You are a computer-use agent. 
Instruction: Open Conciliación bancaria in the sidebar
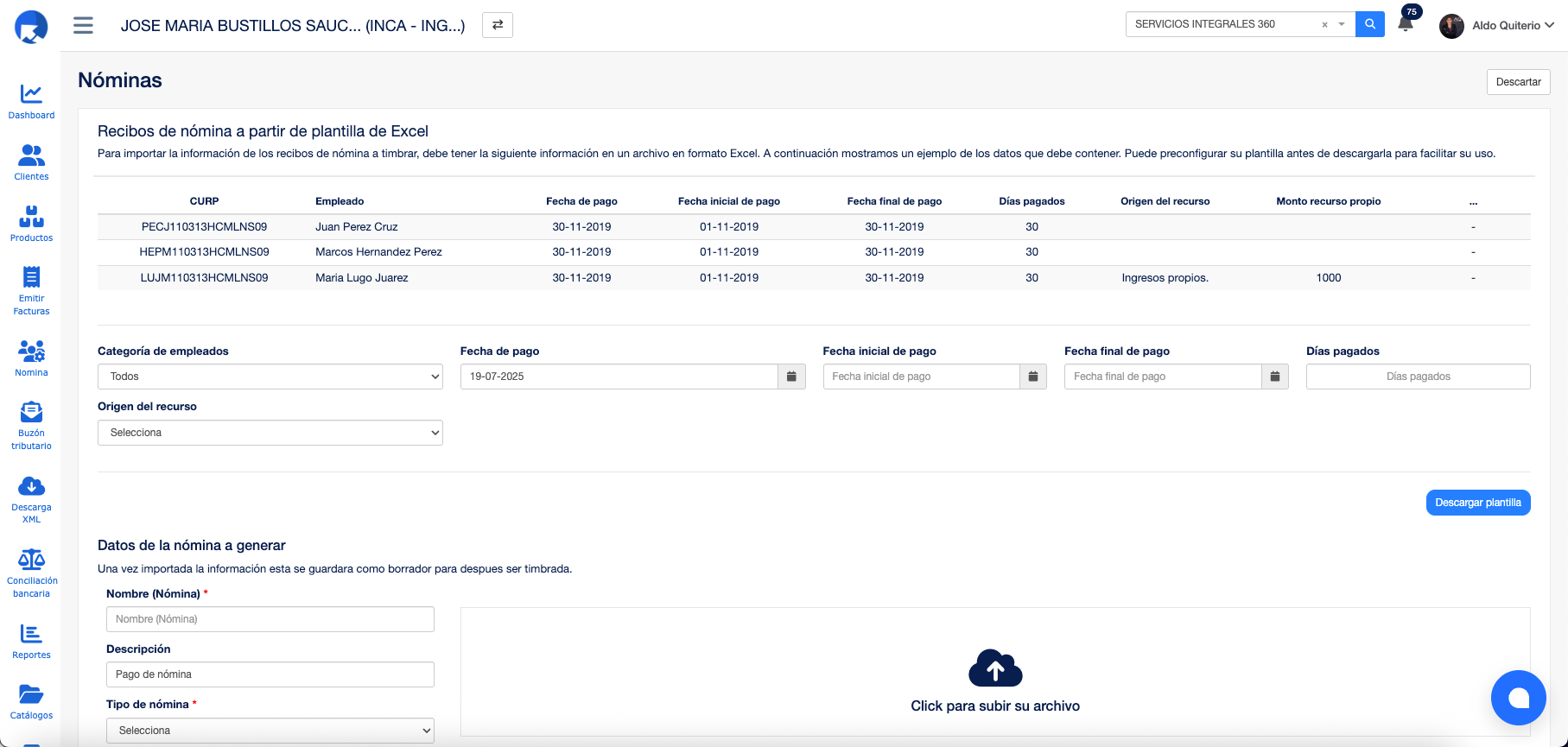[31, 573]
